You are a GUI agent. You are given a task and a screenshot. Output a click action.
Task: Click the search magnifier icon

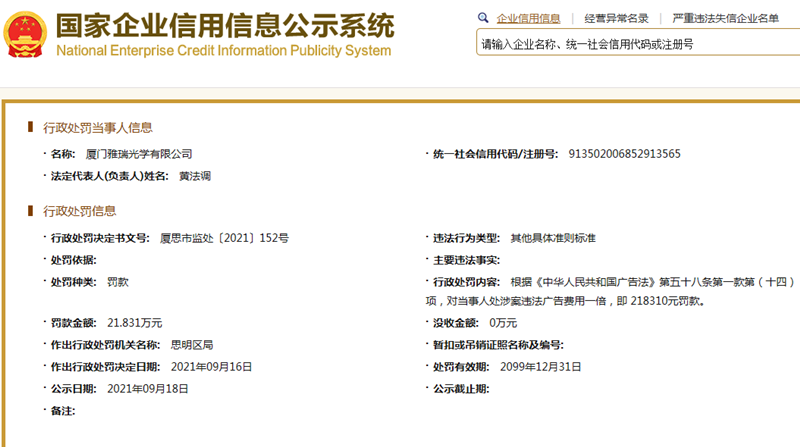(483, 18)
